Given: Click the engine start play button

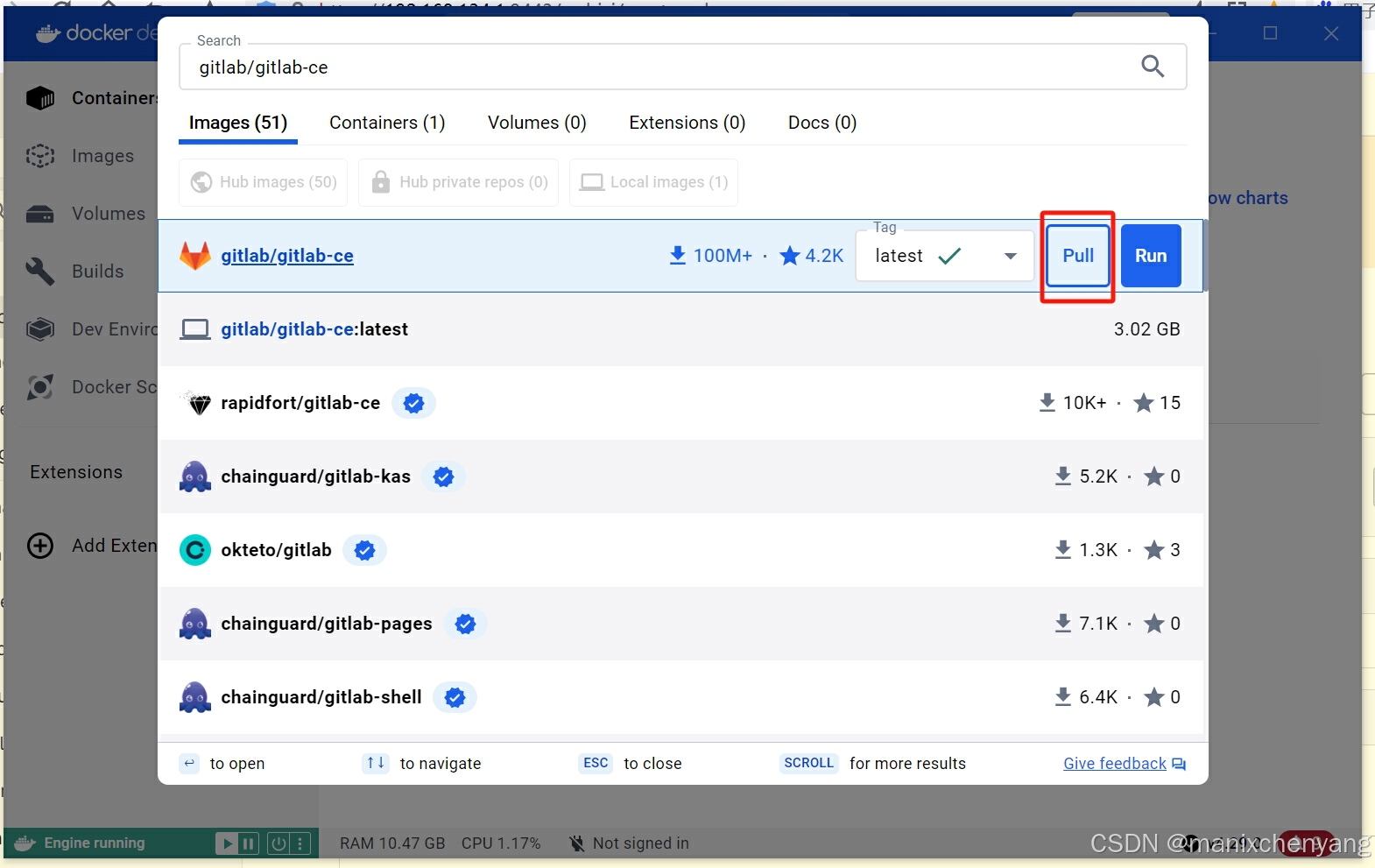Looking at the screenshot, I should pyautogui.click(x=227, y=843).
